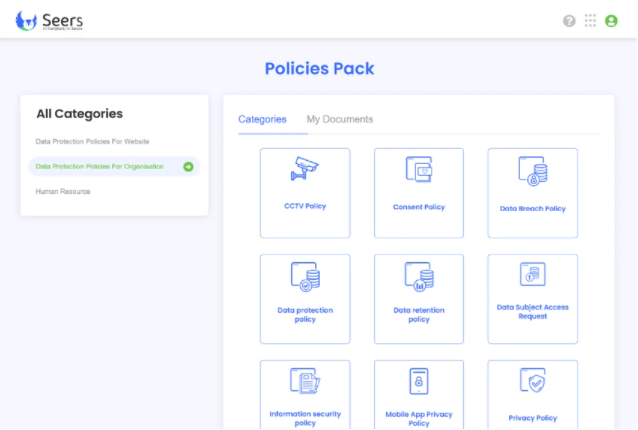The width and height of the screenshot is (638, 430).
Task: Click the Information security policy document icon
Action: (x=305, y=381)
